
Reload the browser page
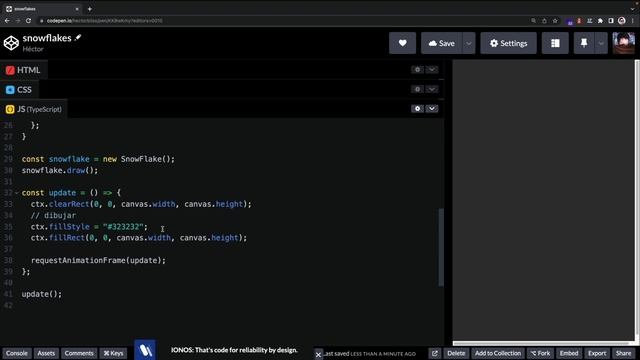click(28, 20)
